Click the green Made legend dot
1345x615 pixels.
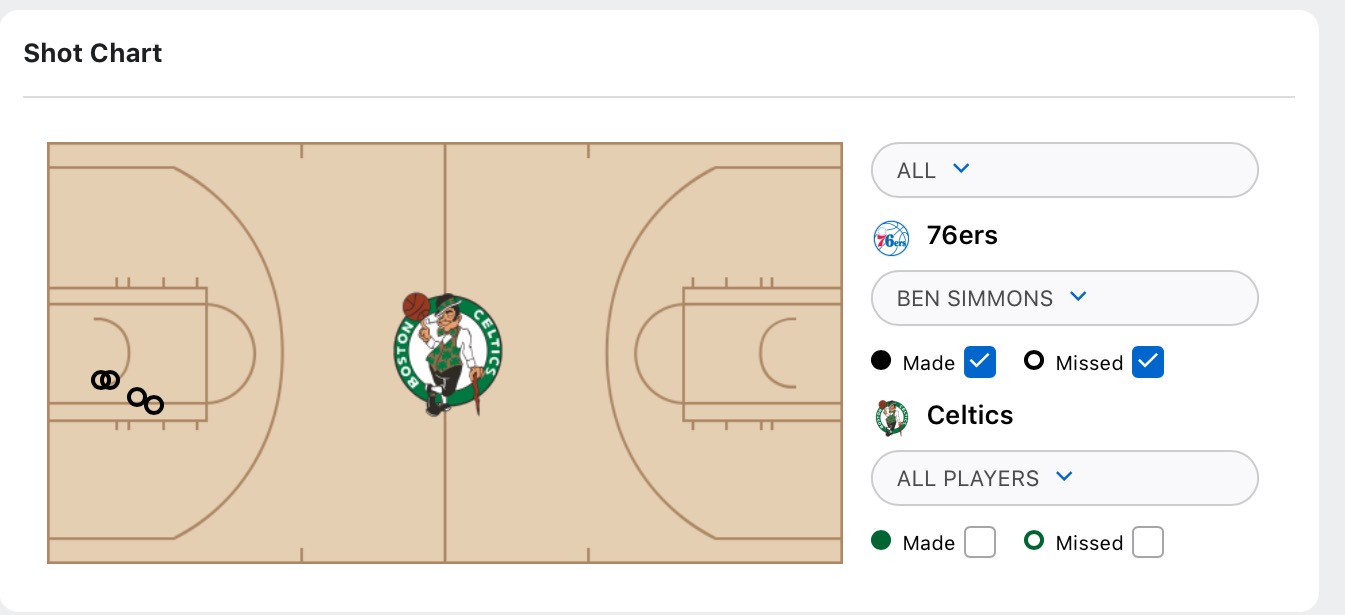(x=881, y=541)
